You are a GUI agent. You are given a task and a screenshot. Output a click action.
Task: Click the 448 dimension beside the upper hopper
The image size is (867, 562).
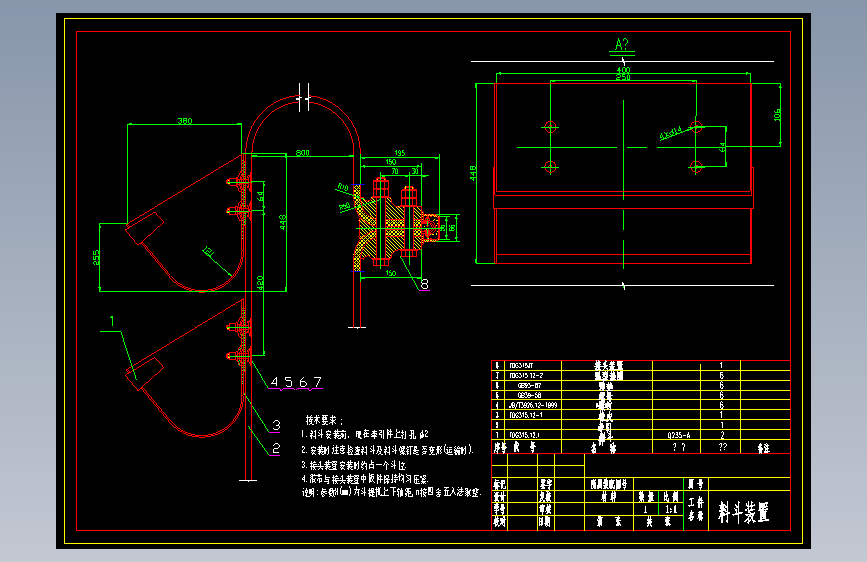tap(283, 222)
